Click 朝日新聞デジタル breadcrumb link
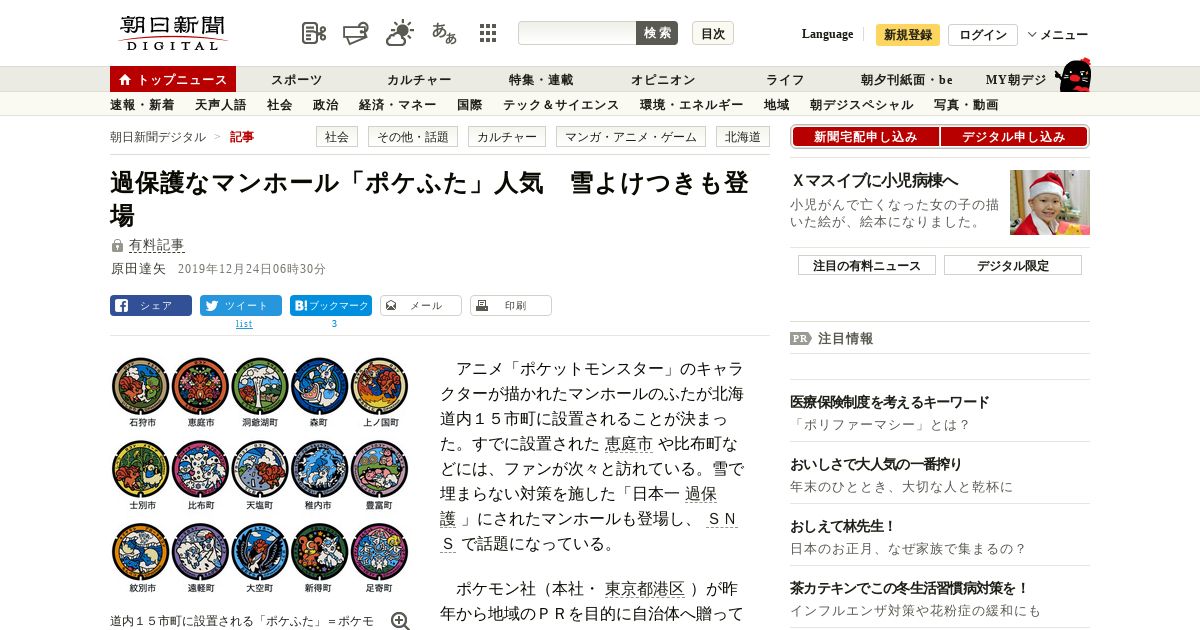This screenshot has width=1200, height=630. pos(158,137)
